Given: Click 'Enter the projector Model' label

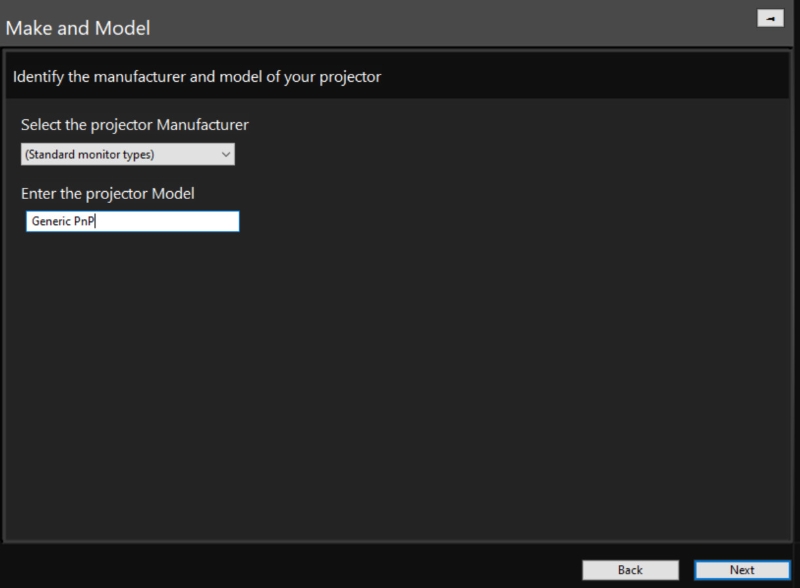Looking at the screenshot, I should coord(108,193).
